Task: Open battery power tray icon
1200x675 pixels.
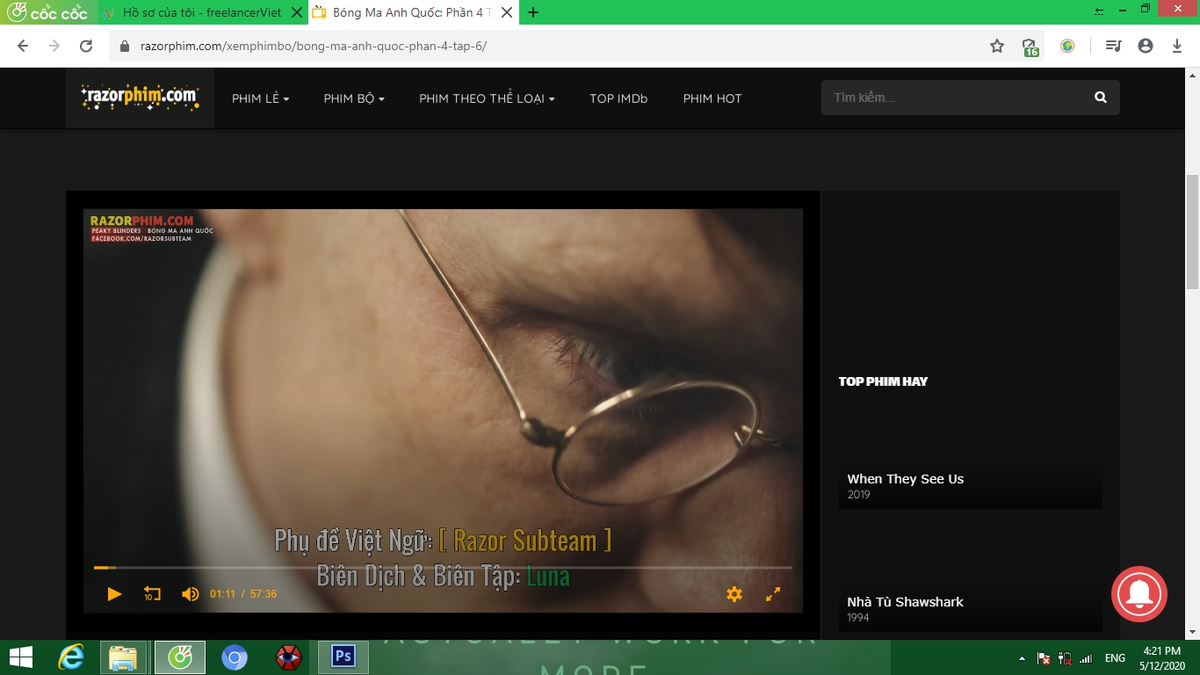Action: 1065,658
